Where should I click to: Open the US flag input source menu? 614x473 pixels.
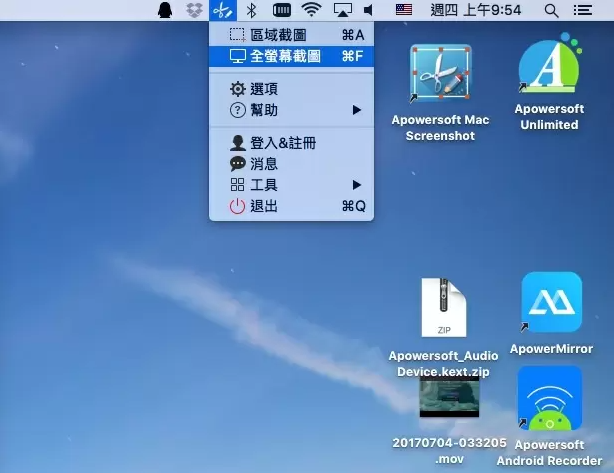click(x=404, y=10)
